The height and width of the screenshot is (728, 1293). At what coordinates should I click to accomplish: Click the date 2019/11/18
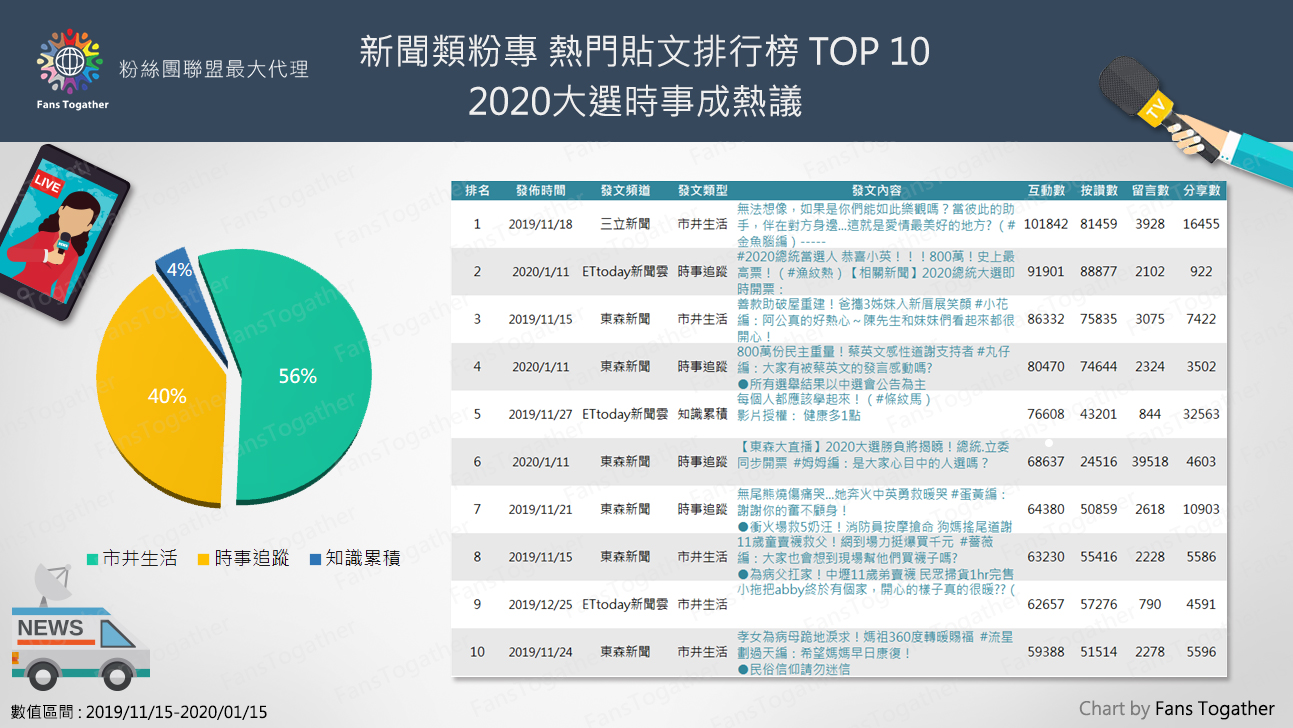click(541, 224)
